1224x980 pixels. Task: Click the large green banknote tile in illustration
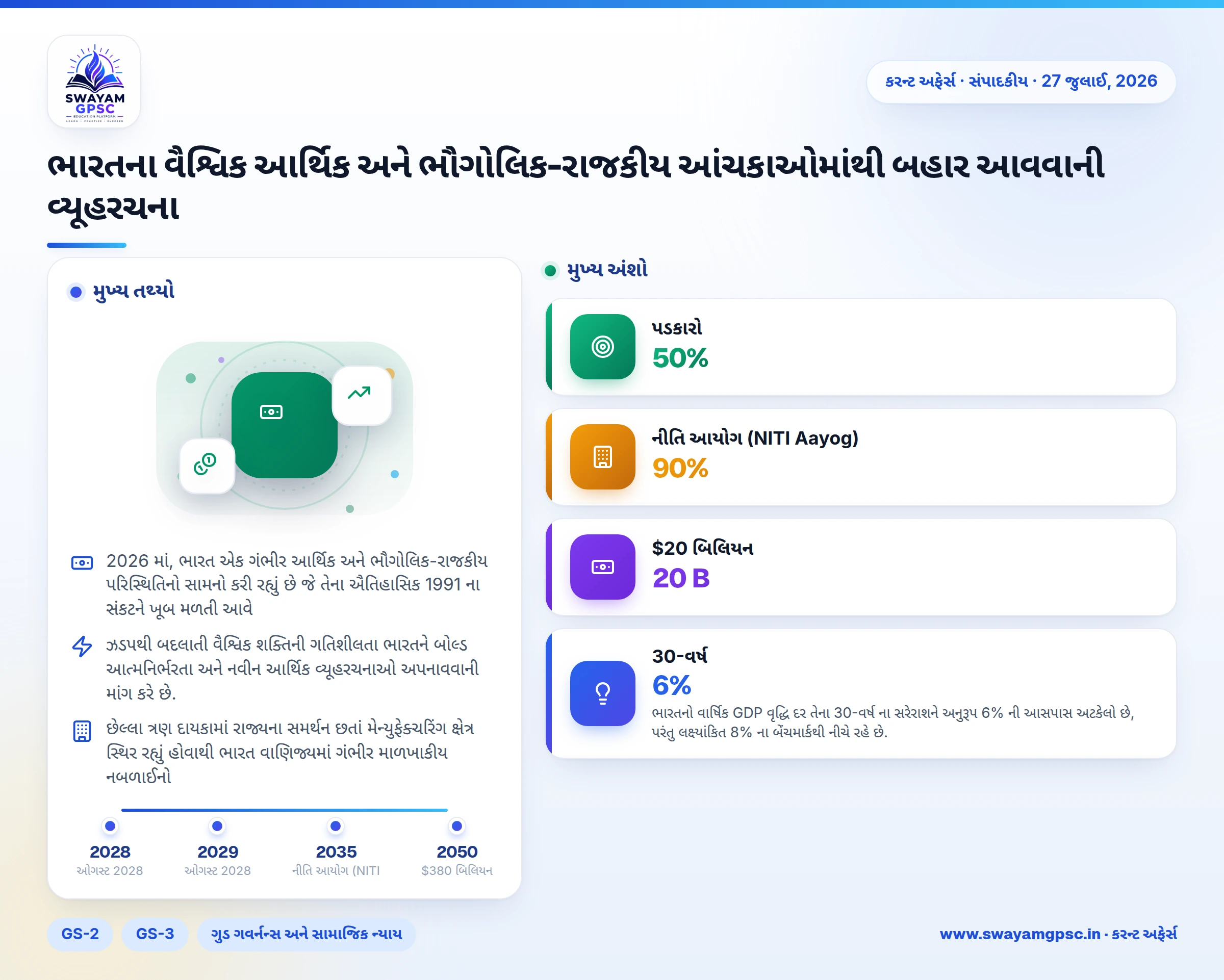[x=285, y=425]
